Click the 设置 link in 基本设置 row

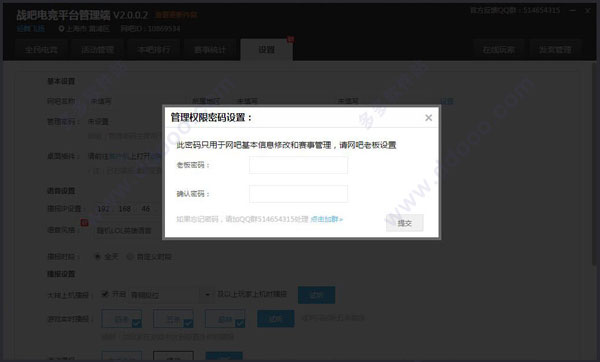click(447, 101)
